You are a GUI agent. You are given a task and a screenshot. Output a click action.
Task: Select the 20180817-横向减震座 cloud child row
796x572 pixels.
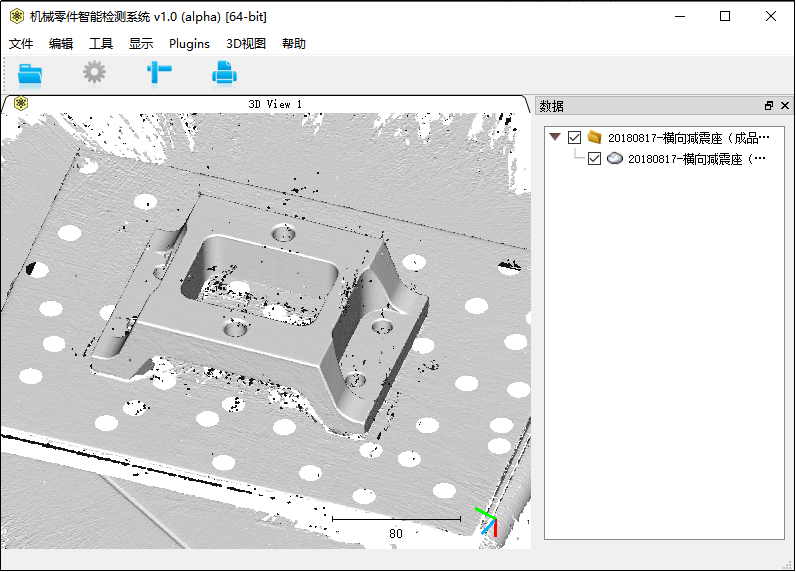[696, 159]
